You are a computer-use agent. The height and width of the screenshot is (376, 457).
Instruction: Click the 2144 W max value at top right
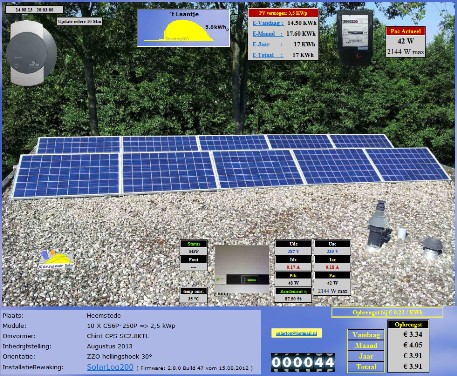[x=406, y=52]
